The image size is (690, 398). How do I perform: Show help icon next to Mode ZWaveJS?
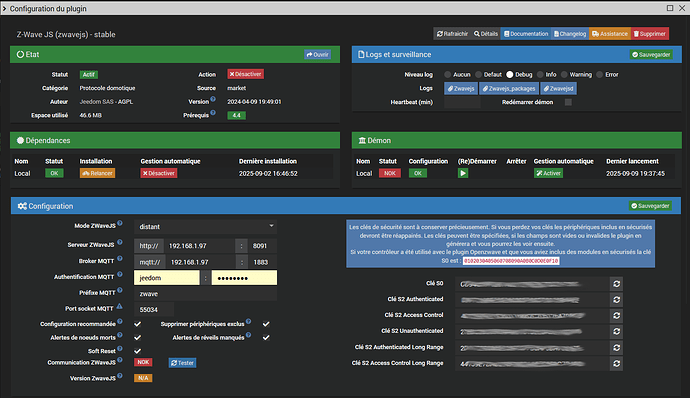(x=120, y=224)
